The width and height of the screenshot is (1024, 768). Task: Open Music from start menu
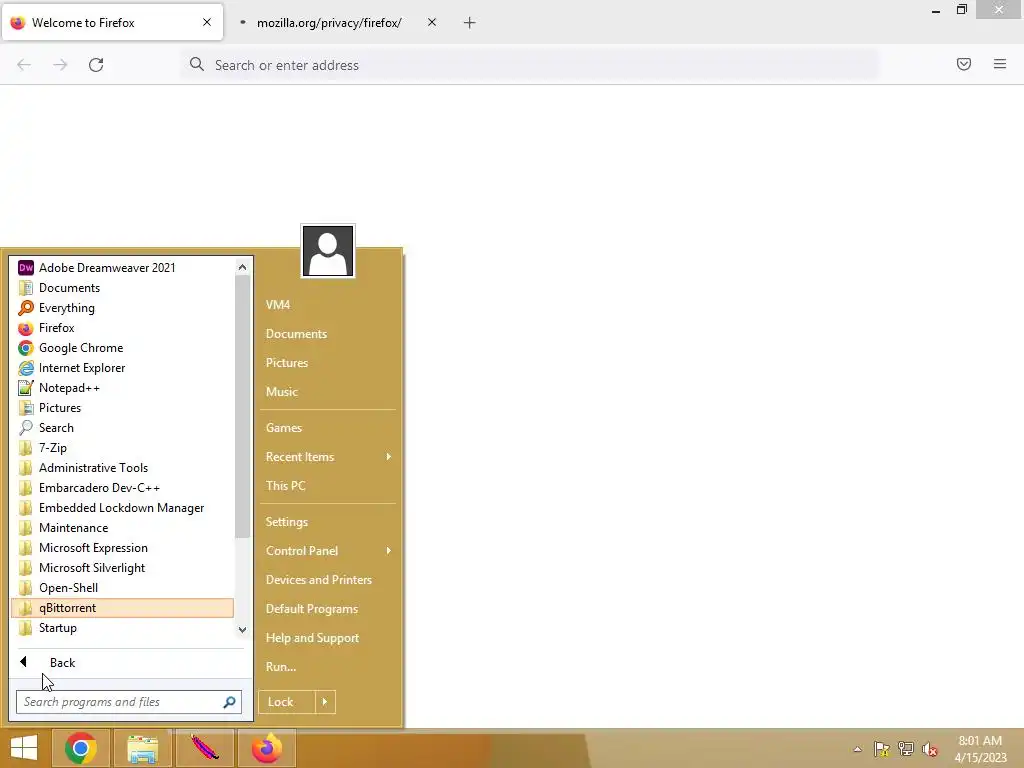328,392
